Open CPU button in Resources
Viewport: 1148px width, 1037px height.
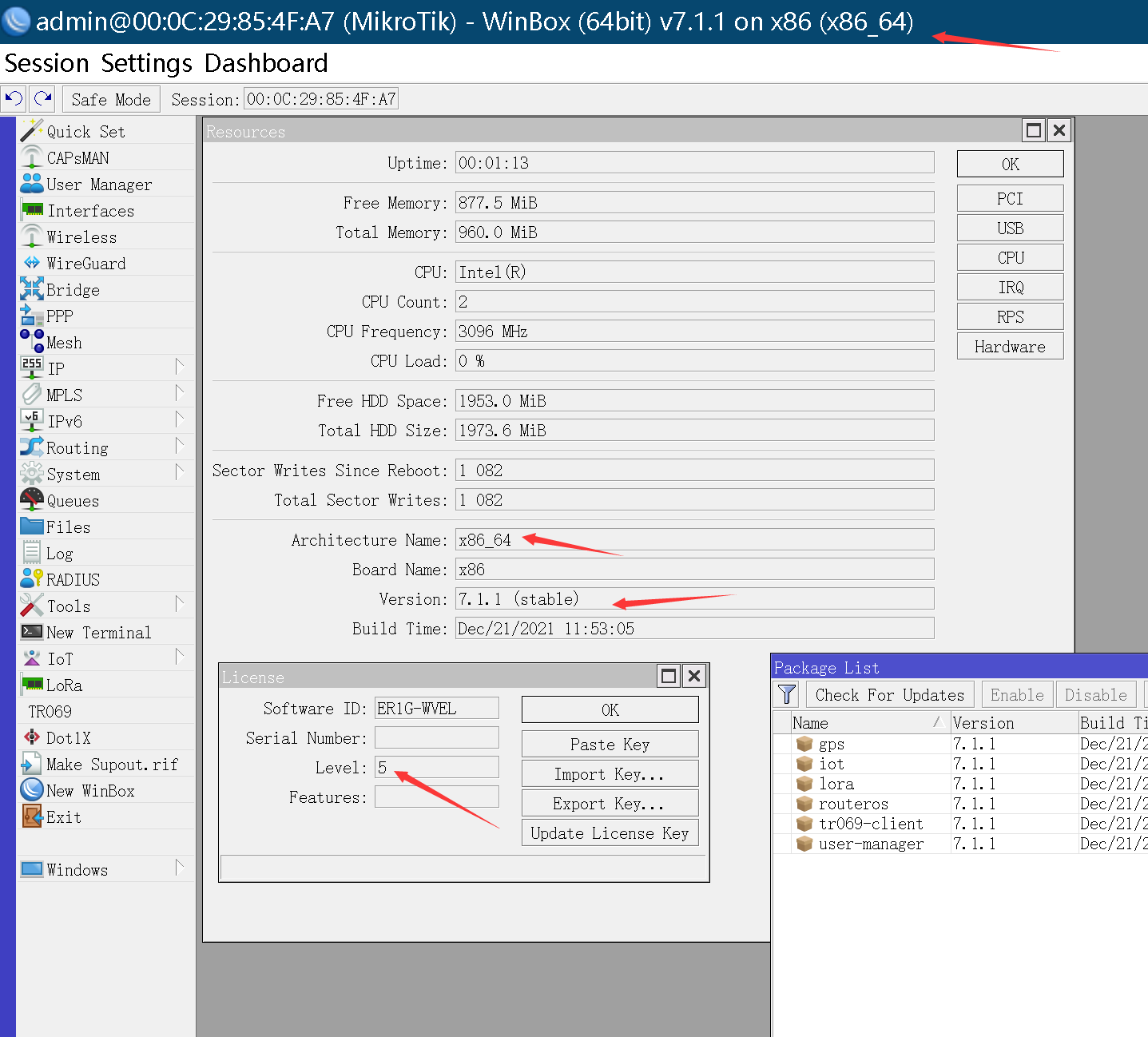click(1011, 257)
